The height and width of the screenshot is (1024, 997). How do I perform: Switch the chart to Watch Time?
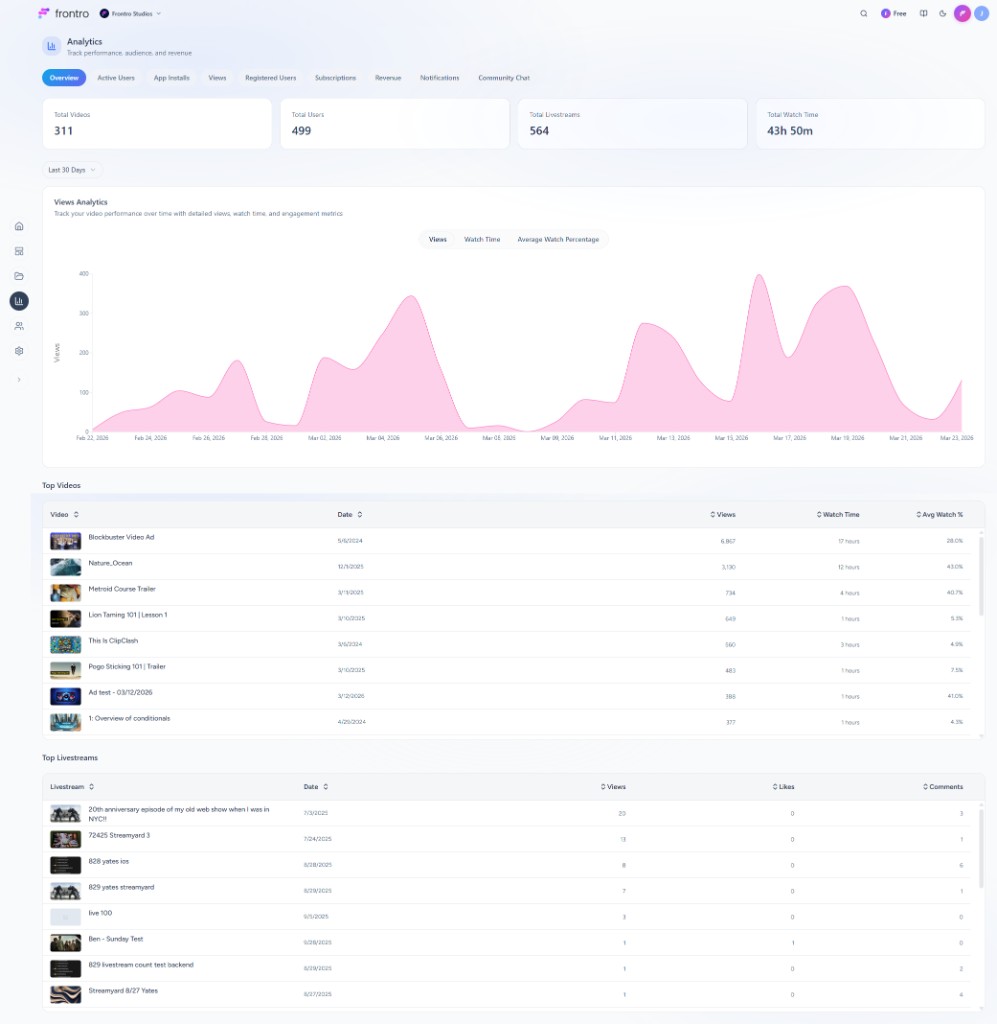[x=482, y=240]
